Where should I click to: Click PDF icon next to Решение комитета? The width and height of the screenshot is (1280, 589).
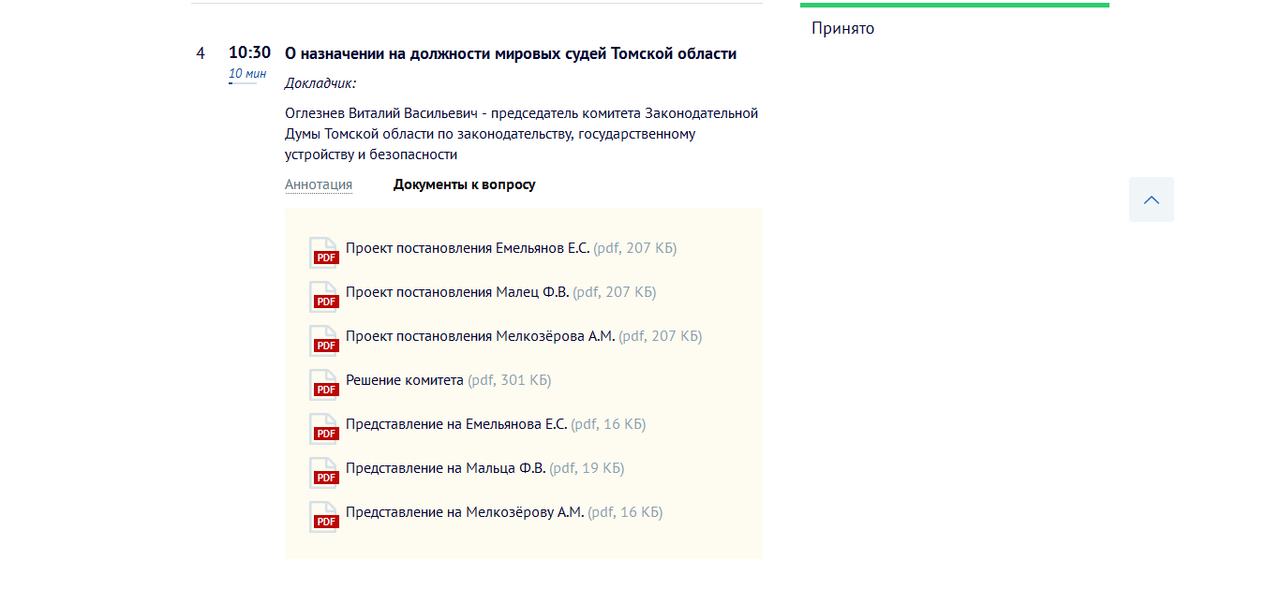[x=324, y=384]
